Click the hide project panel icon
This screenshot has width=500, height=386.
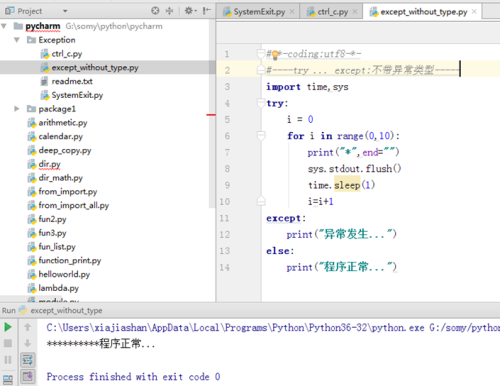(x=207, y=11)
